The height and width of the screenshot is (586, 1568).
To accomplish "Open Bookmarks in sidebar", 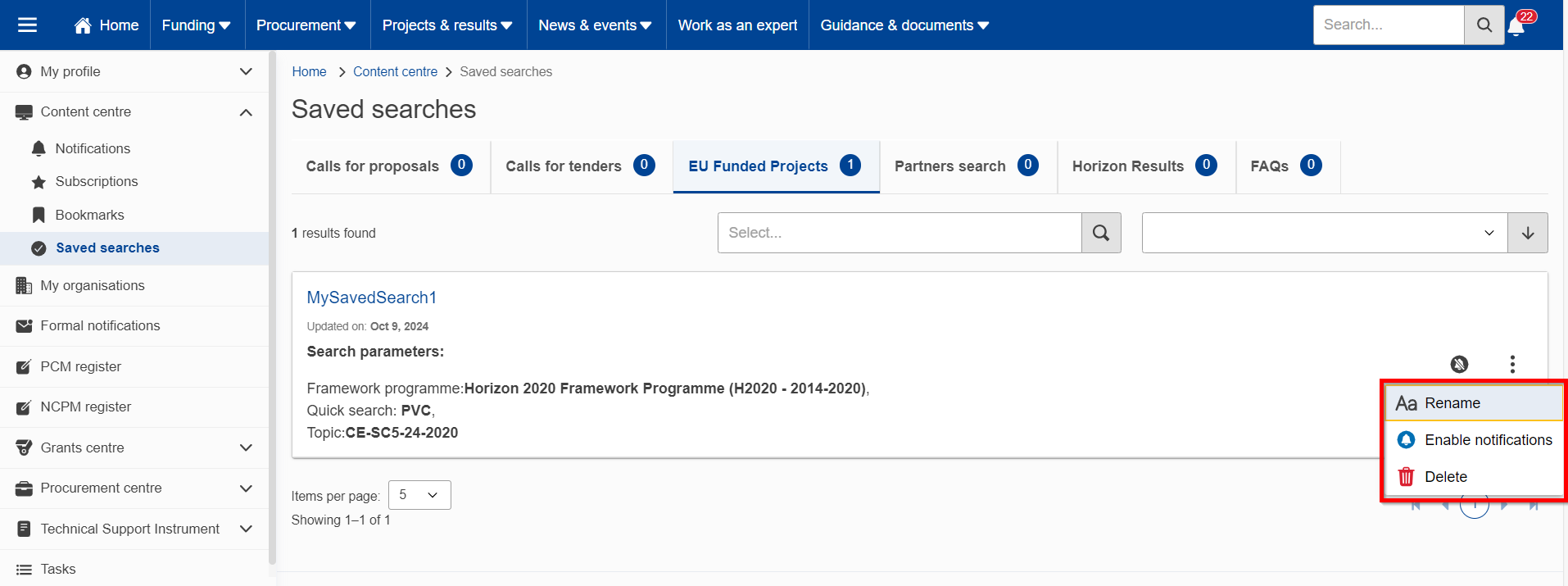I will [x=89, y=215].
